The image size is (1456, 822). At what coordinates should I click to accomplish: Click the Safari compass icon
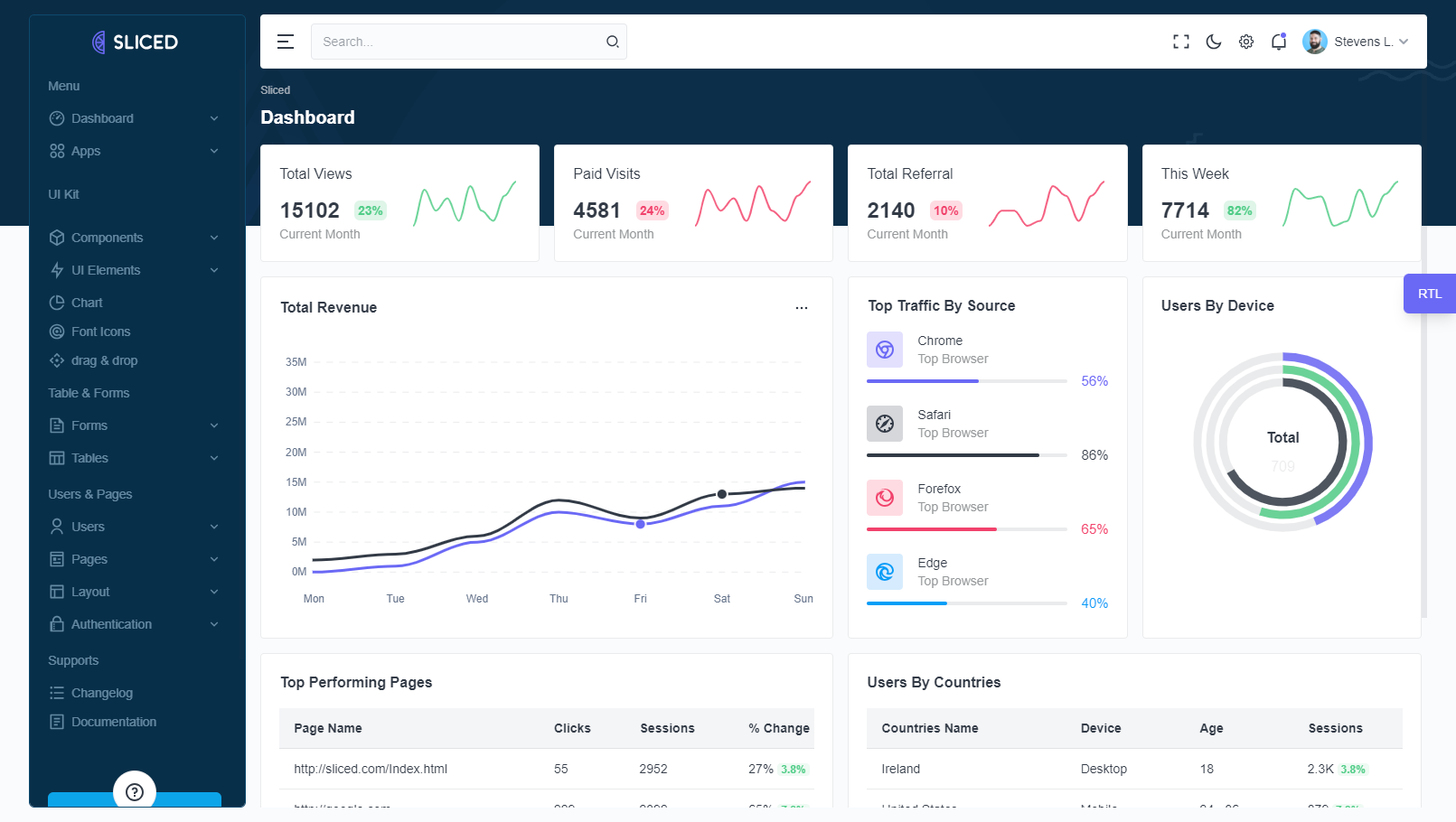click(x=884, y=424)
